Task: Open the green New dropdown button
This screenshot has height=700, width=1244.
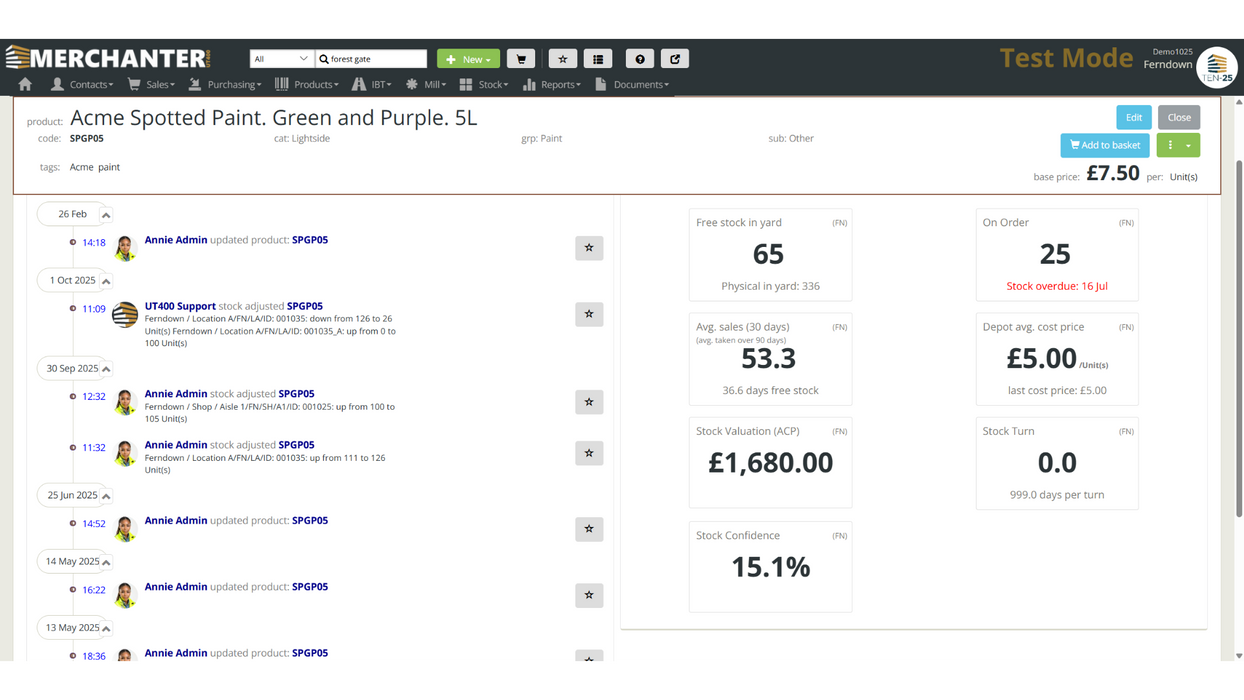Action: 468,59
